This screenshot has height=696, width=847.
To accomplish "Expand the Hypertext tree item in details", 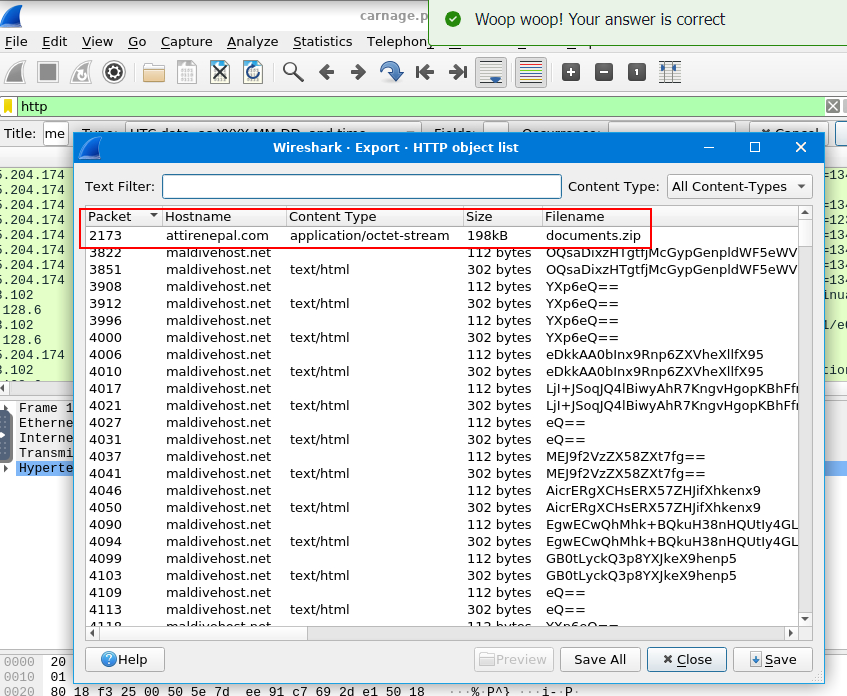I will point(7,468).
